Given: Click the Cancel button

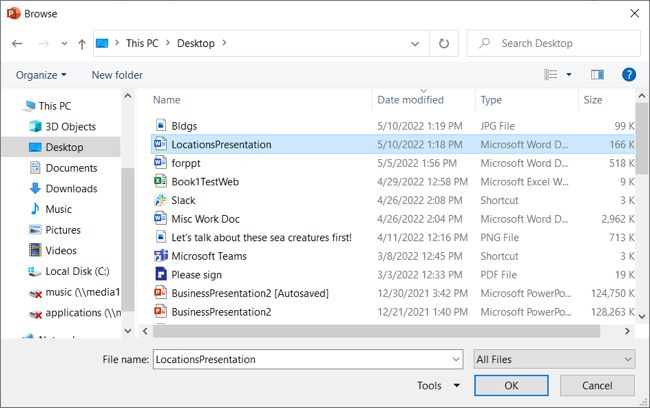Looking at the screenshot, I should tap(597, 385).
